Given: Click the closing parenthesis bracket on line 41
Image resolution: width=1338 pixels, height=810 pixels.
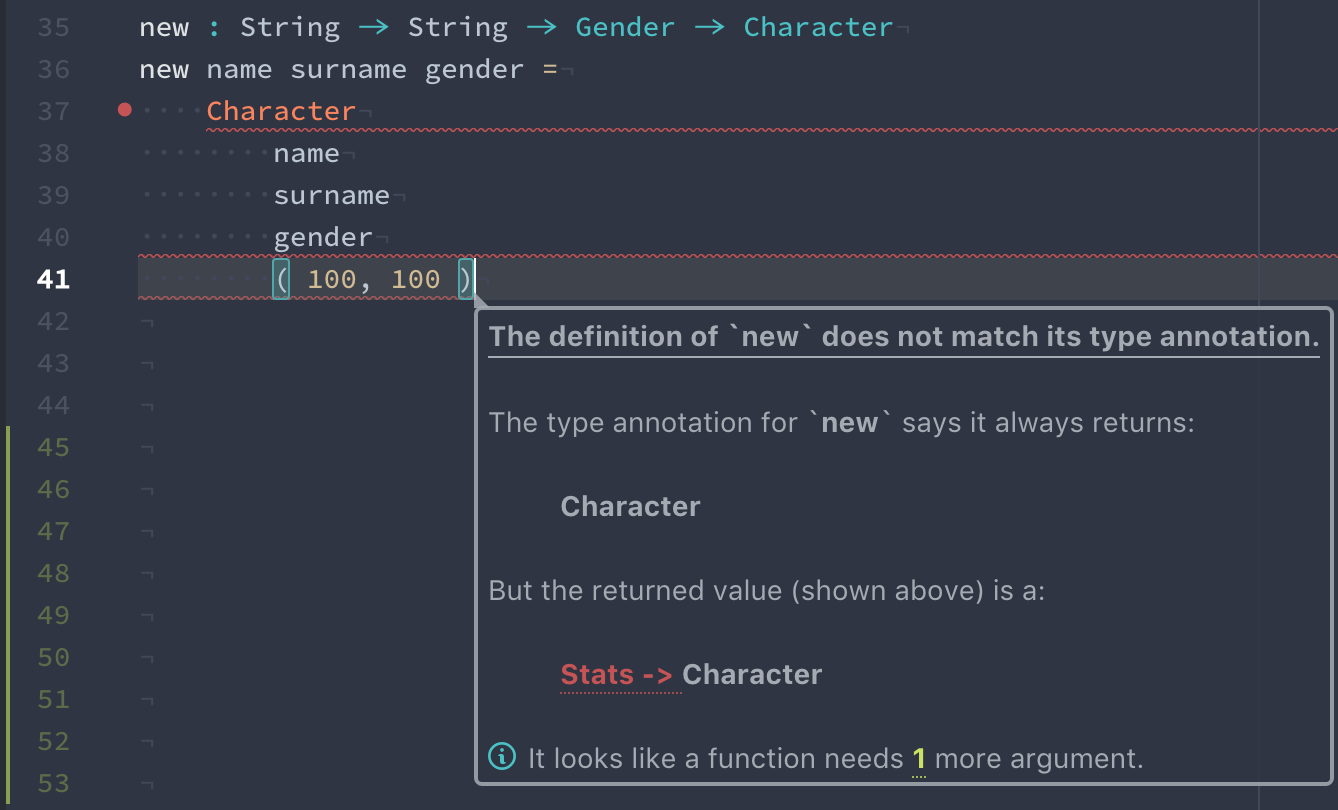Looking at the screenshot, I should click(x=465, y=279).
